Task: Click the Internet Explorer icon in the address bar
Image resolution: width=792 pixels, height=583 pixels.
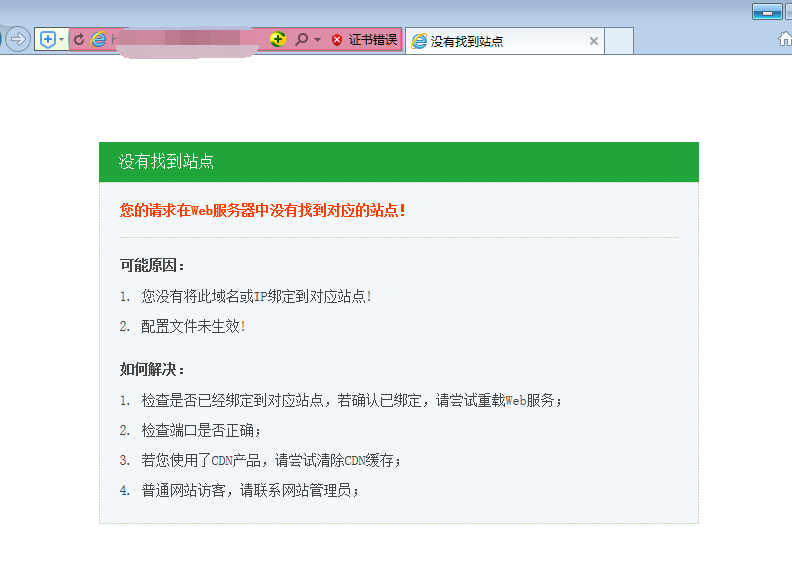Action: click(98, 39)
